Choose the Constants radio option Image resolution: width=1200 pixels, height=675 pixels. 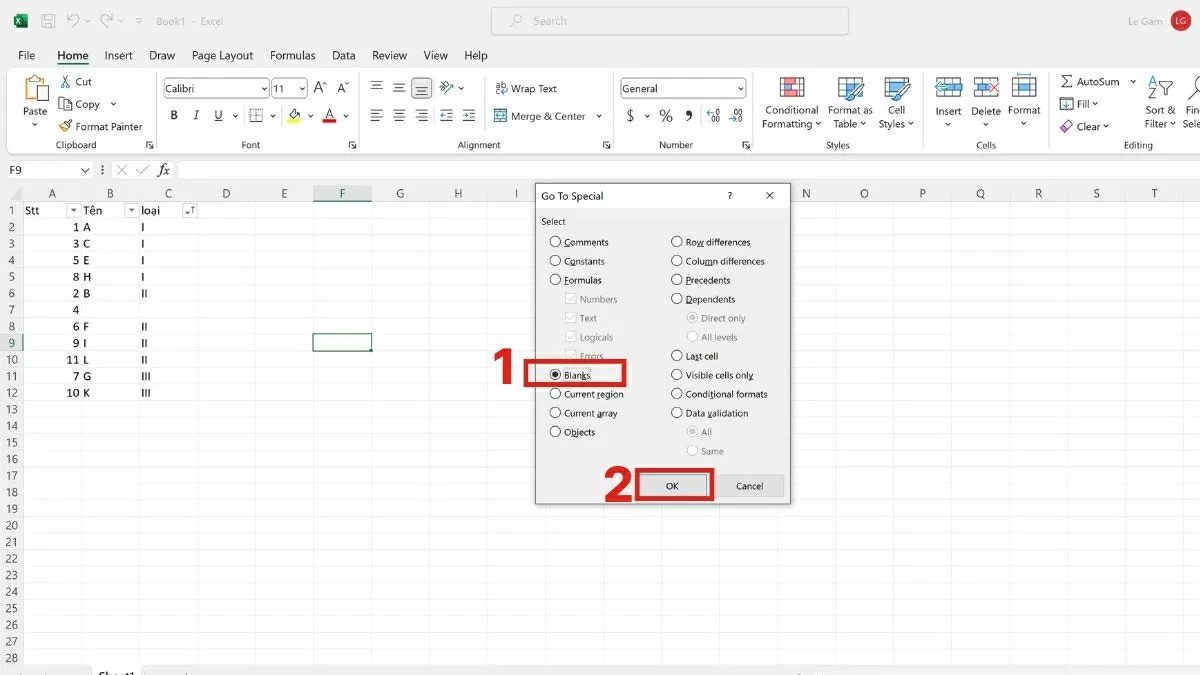pyautogui.click(x=556, y=261)
